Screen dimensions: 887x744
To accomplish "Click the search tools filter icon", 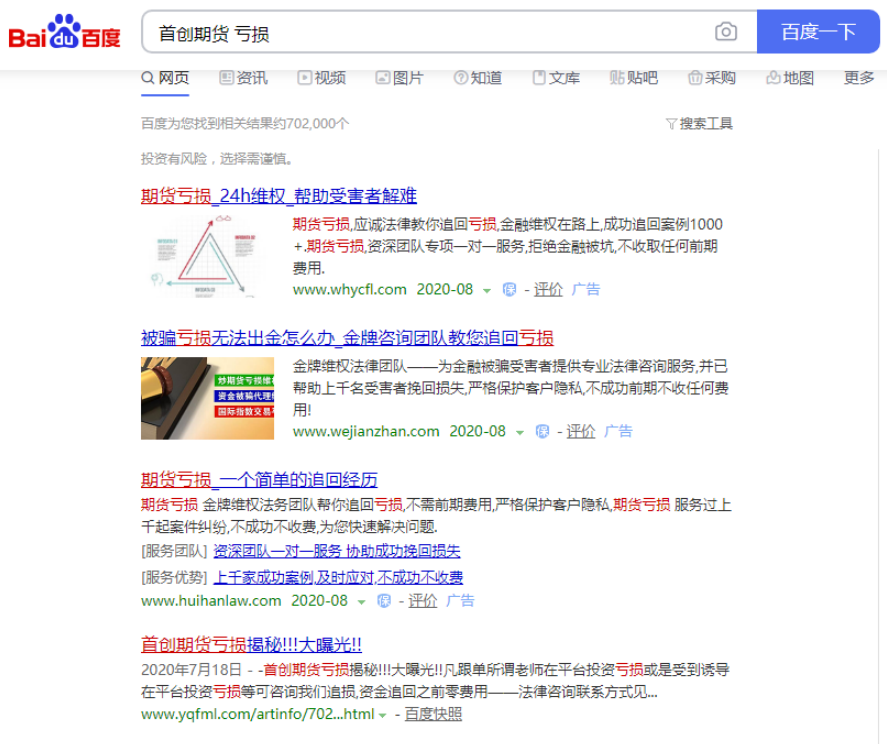I will 671,123.
